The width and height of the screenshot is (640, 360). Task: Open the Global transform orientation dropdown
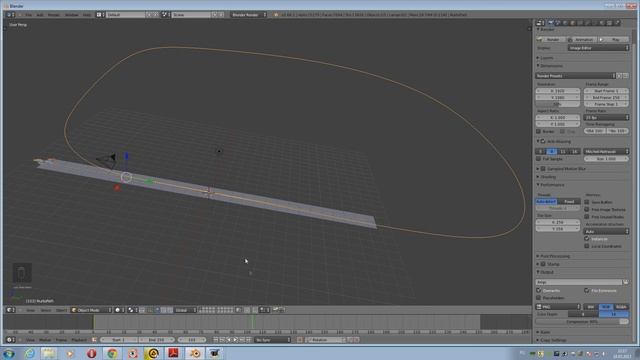pyautogui.click(x=185, y=310)
